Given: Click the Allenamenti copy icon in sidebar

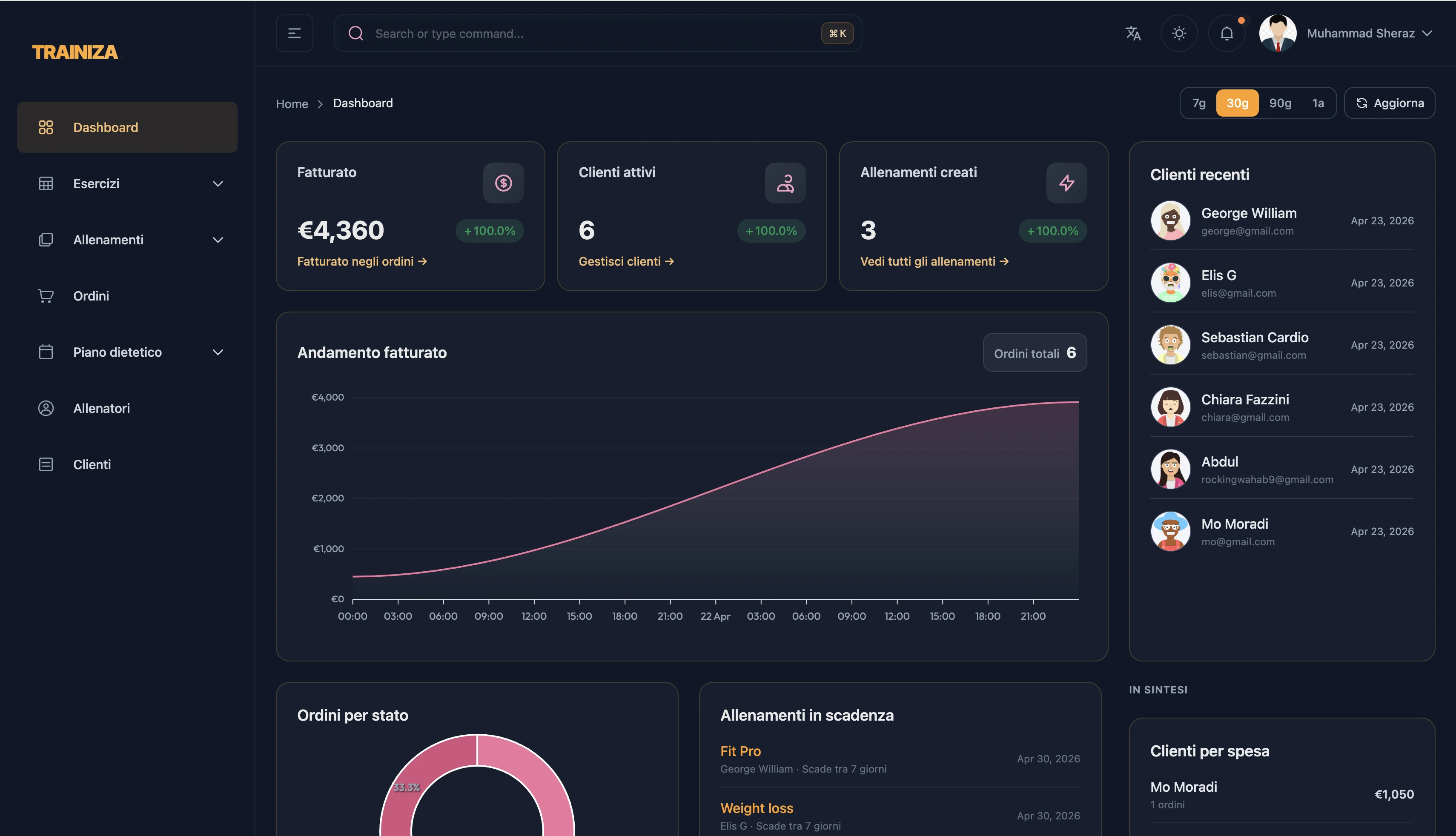Looking at the screenshot, I should (46, 239).
